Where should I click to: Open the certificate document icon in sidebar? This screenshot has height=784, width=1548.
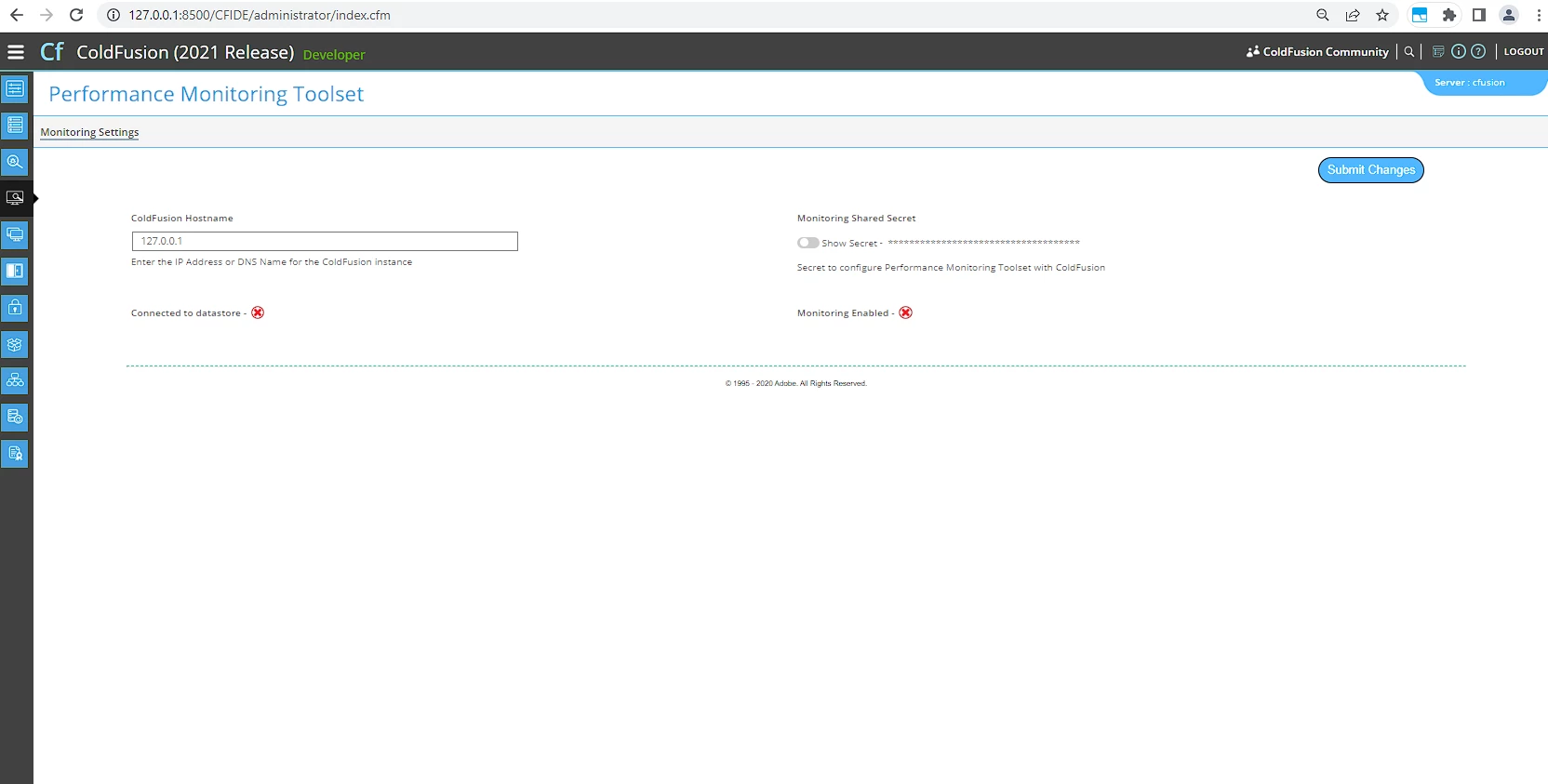tap(15, 454)
